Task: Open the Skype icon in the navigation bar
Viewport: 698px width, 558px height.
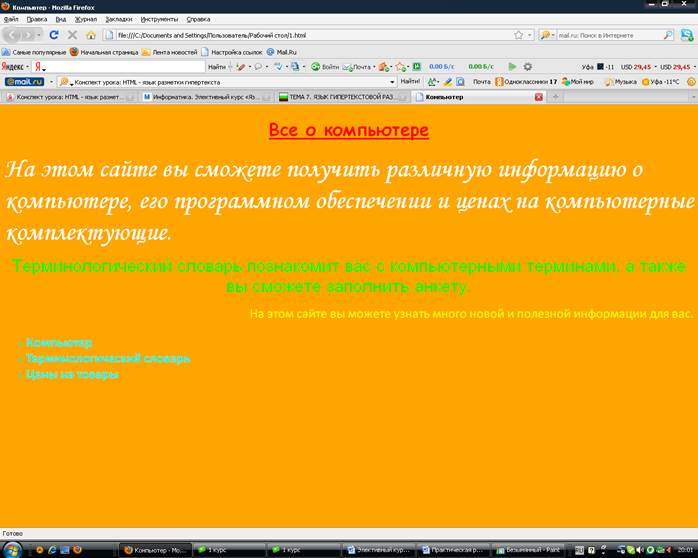Action: (x=687, y=35)
